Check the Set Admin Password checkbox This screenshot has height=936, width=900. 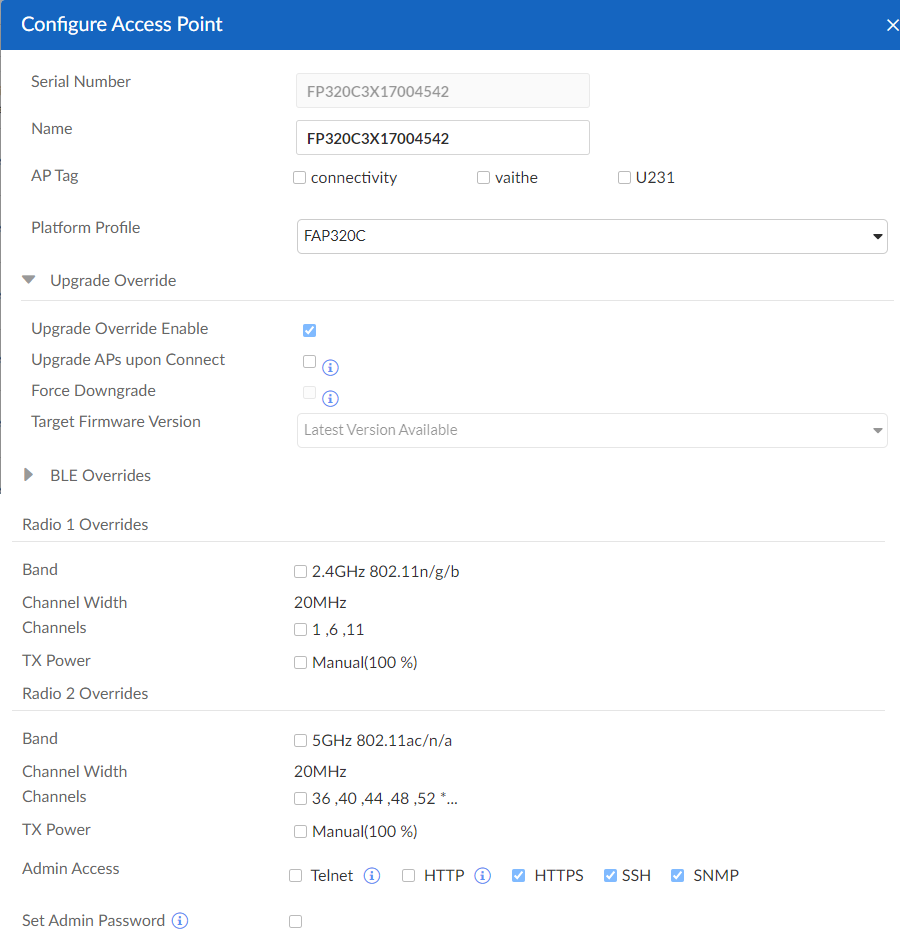tap(295, 921)
